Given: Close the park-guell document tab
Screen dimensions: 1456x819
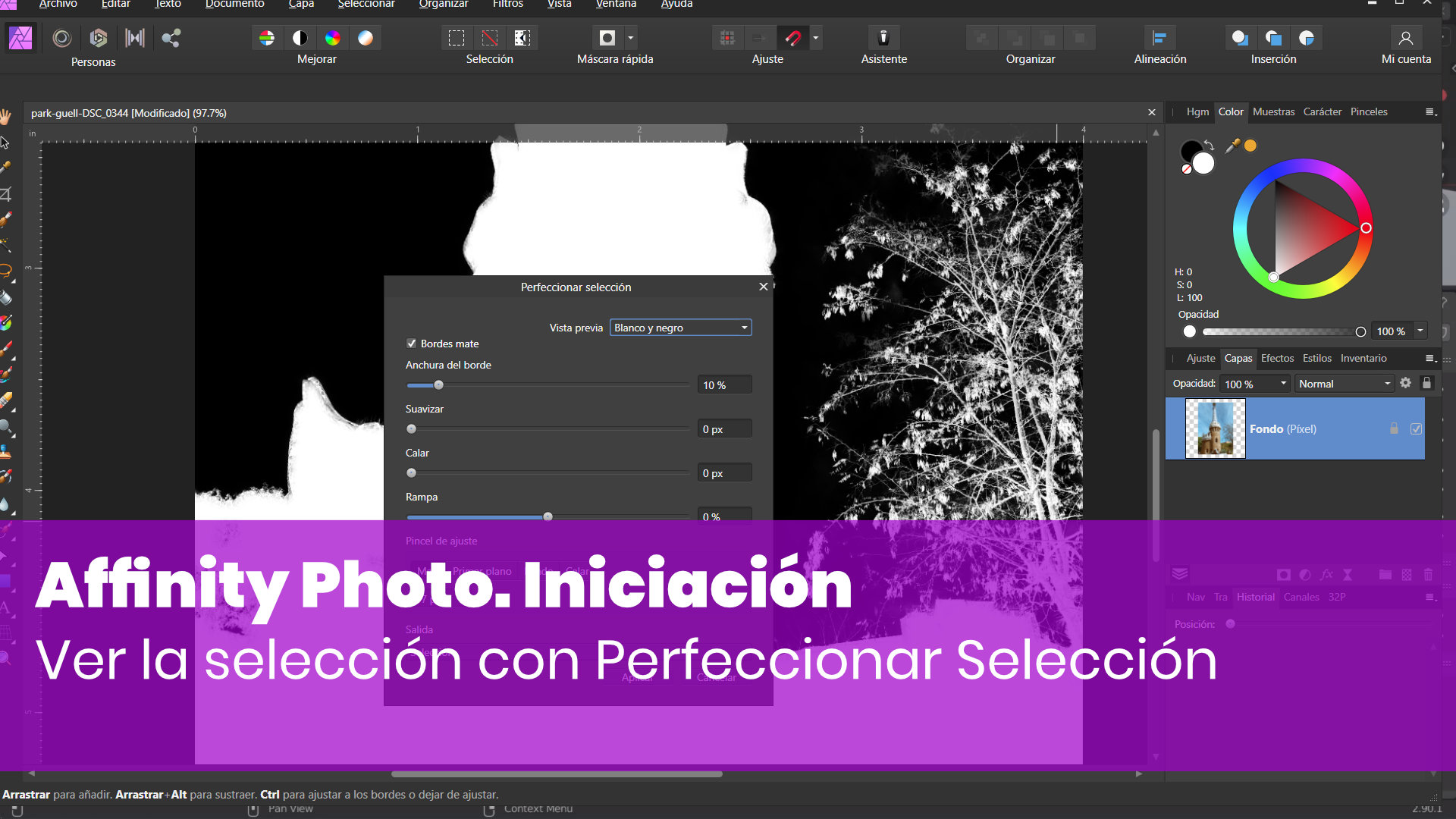Looking at the screenshot, I should point(1151,112).
